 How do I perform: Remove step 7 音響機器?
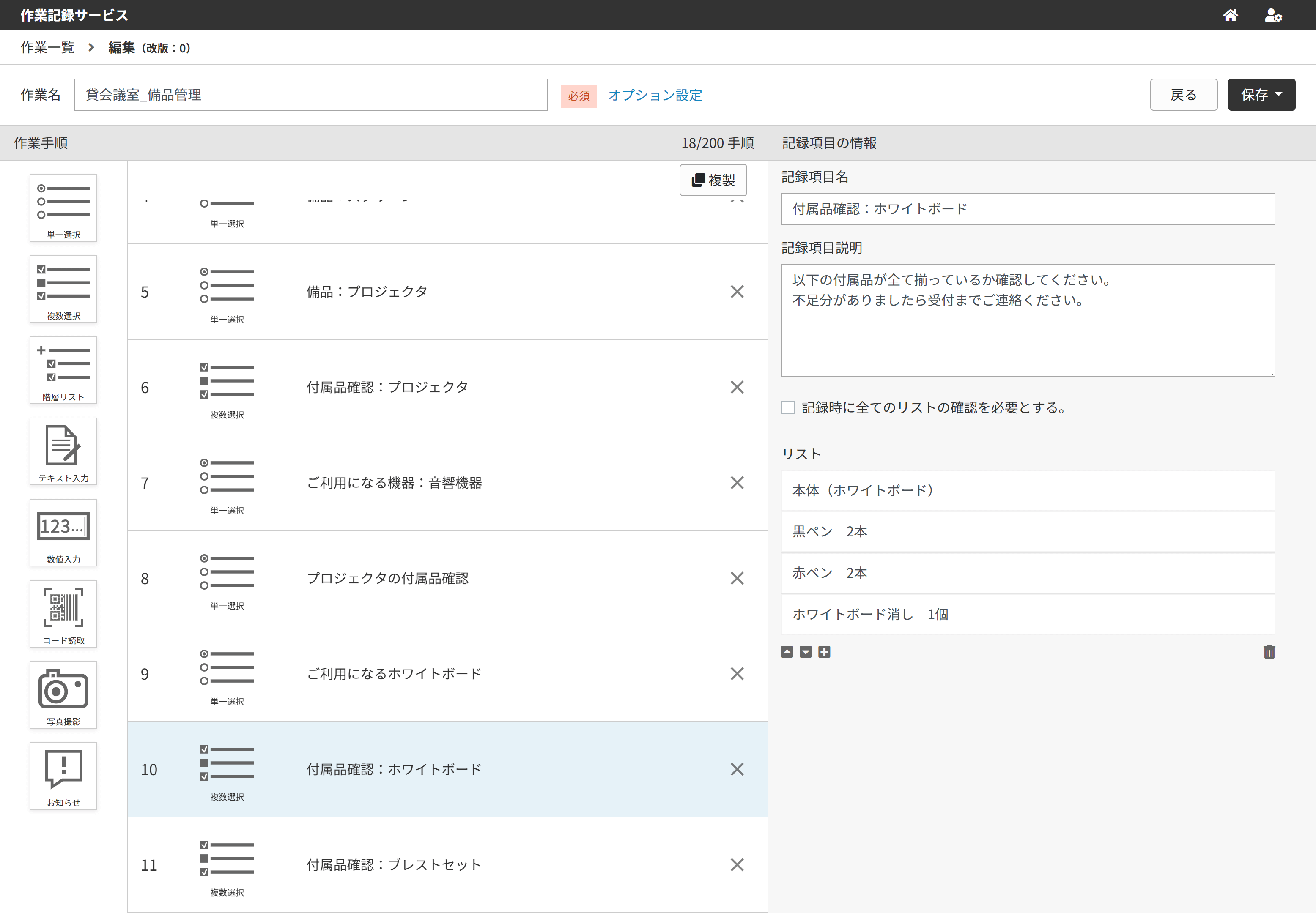coord(737,483)
